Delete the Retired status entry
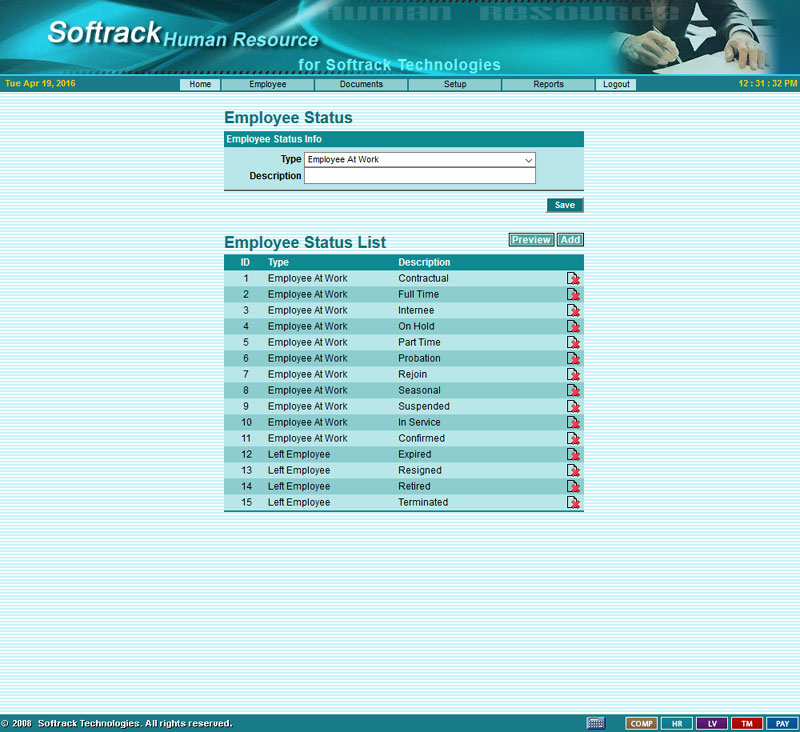 pyautogui.click(x=574, y=486)
